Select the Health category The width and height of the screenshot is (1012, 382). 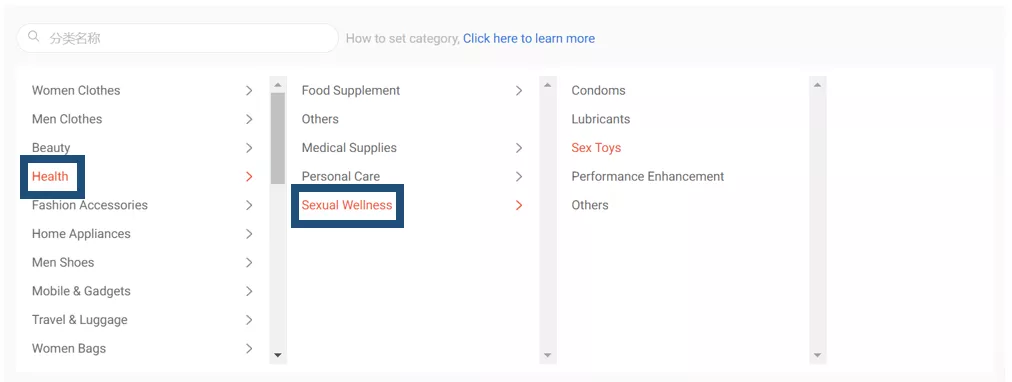click(x=50, y=176)
